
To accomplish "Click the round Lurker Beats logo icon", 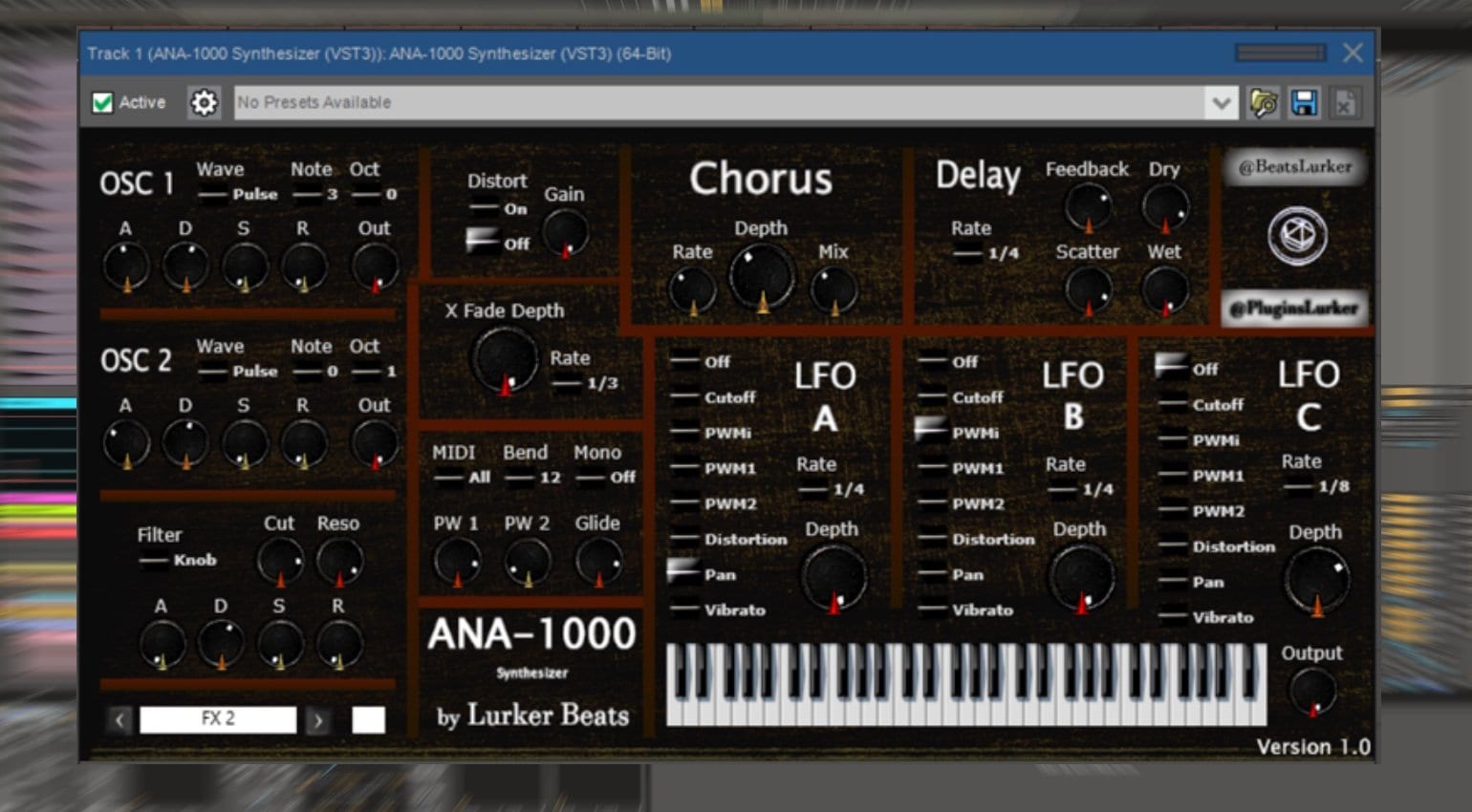I will 1297,235.
